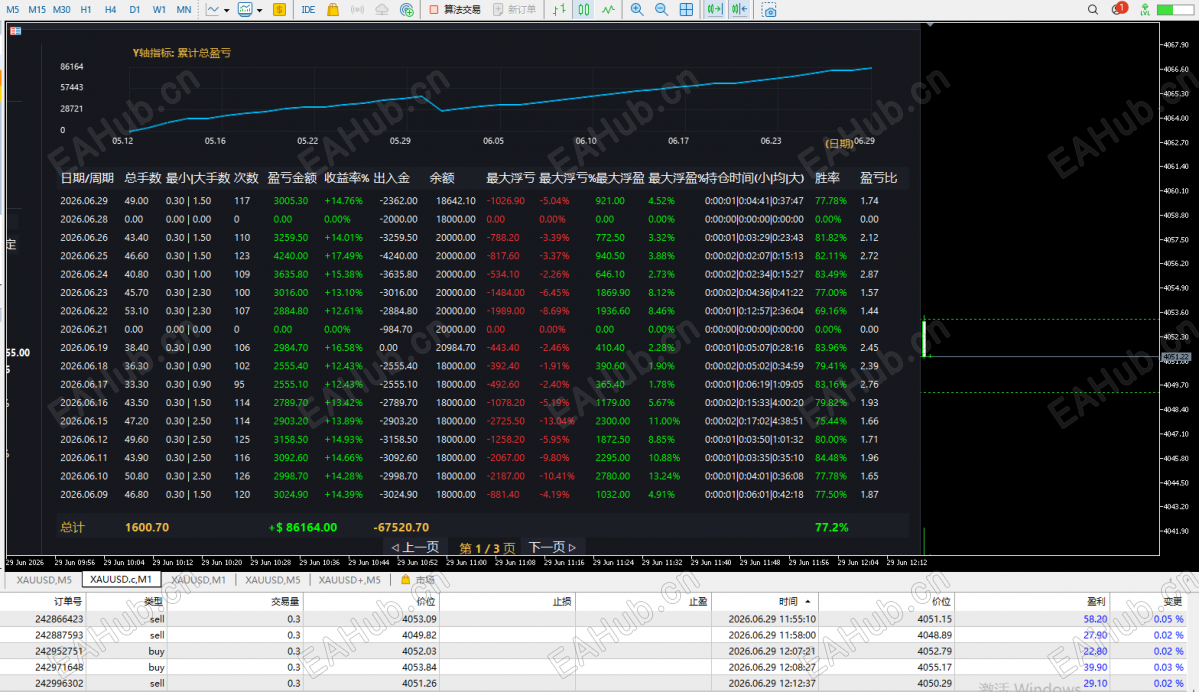Select the MN monthly timeframe
Viewport: 1199px width, 692px height.
pyautogui.click(x=184, y=10)
